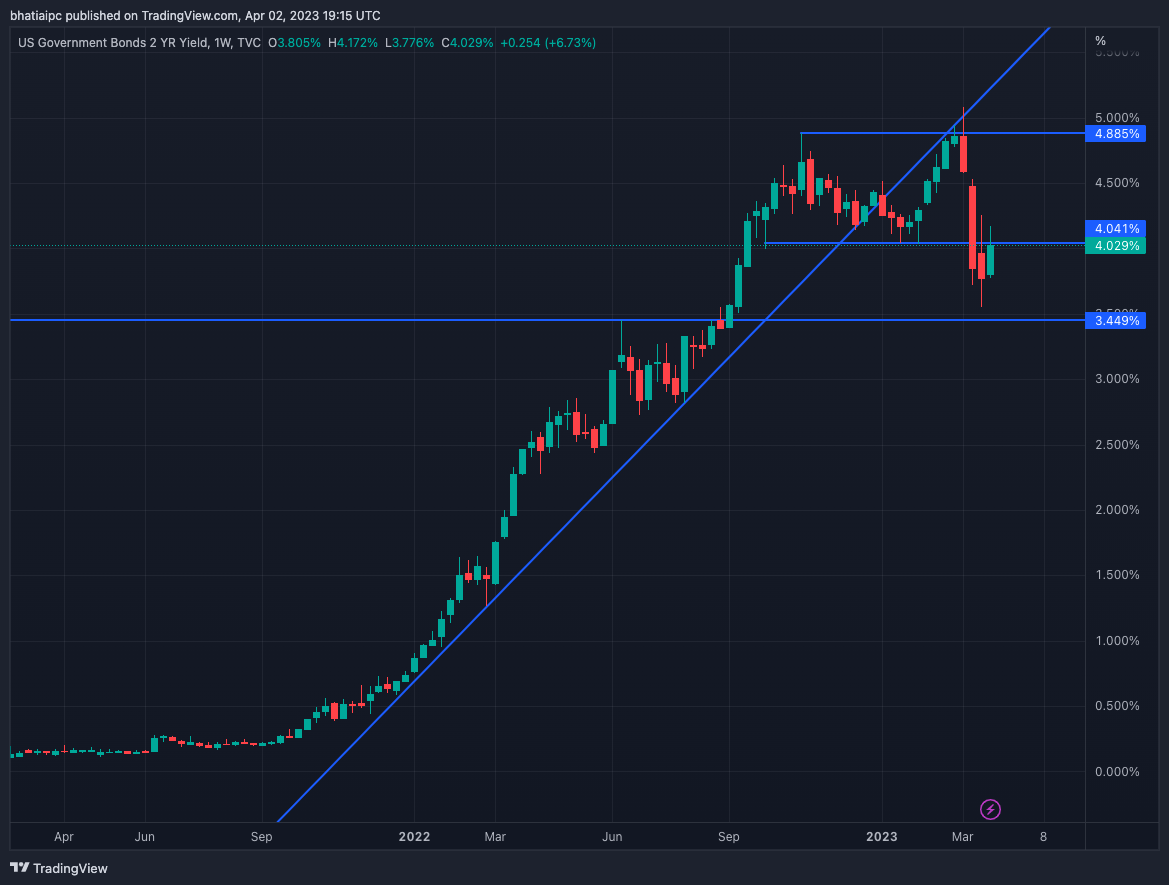Click the TVC exchange label
The height and width of the screenshot is (885, 1169).
point(247,43)
